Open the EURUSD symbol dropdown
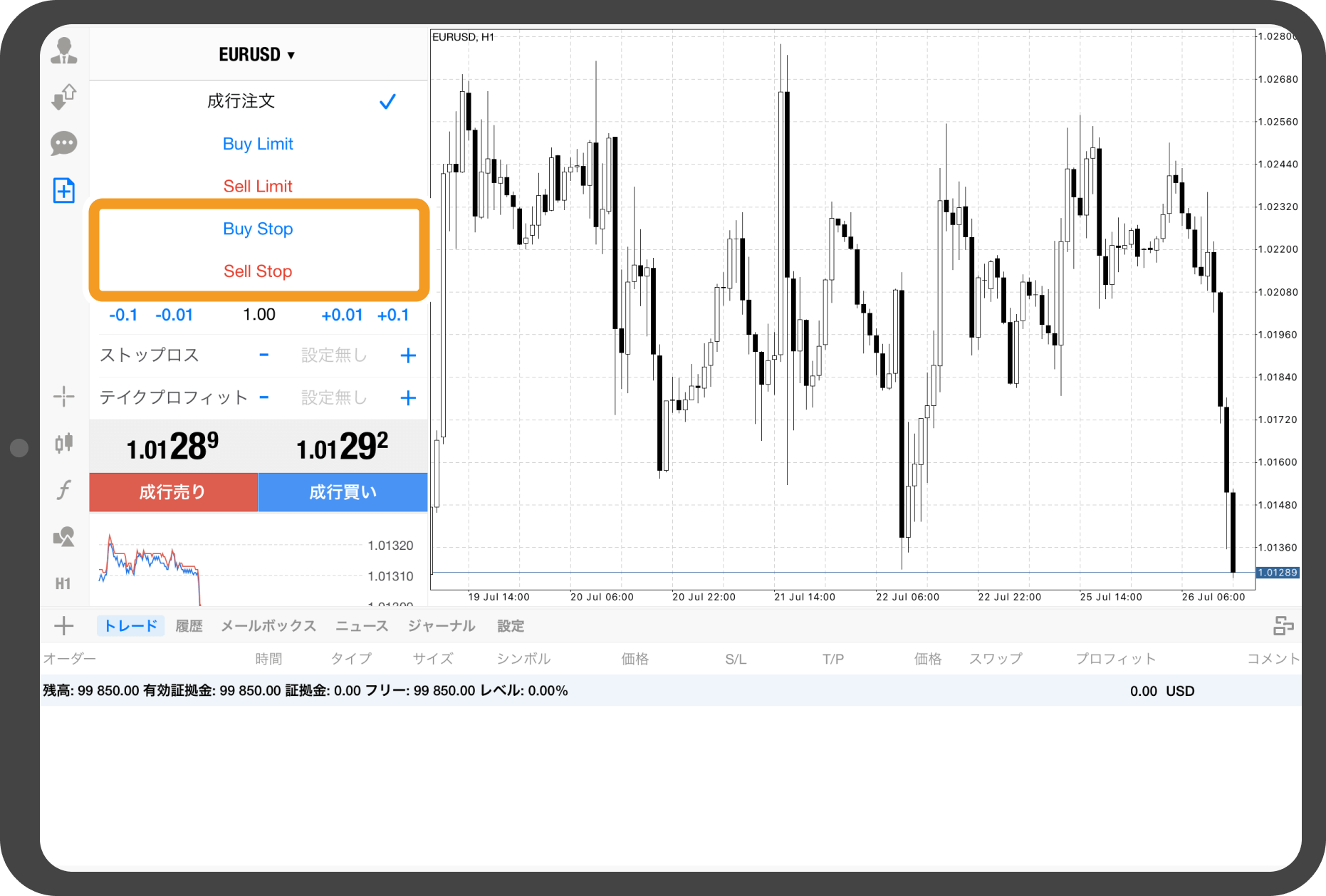This screenshot has height=896, width=1326. click(x=257, y=55)
